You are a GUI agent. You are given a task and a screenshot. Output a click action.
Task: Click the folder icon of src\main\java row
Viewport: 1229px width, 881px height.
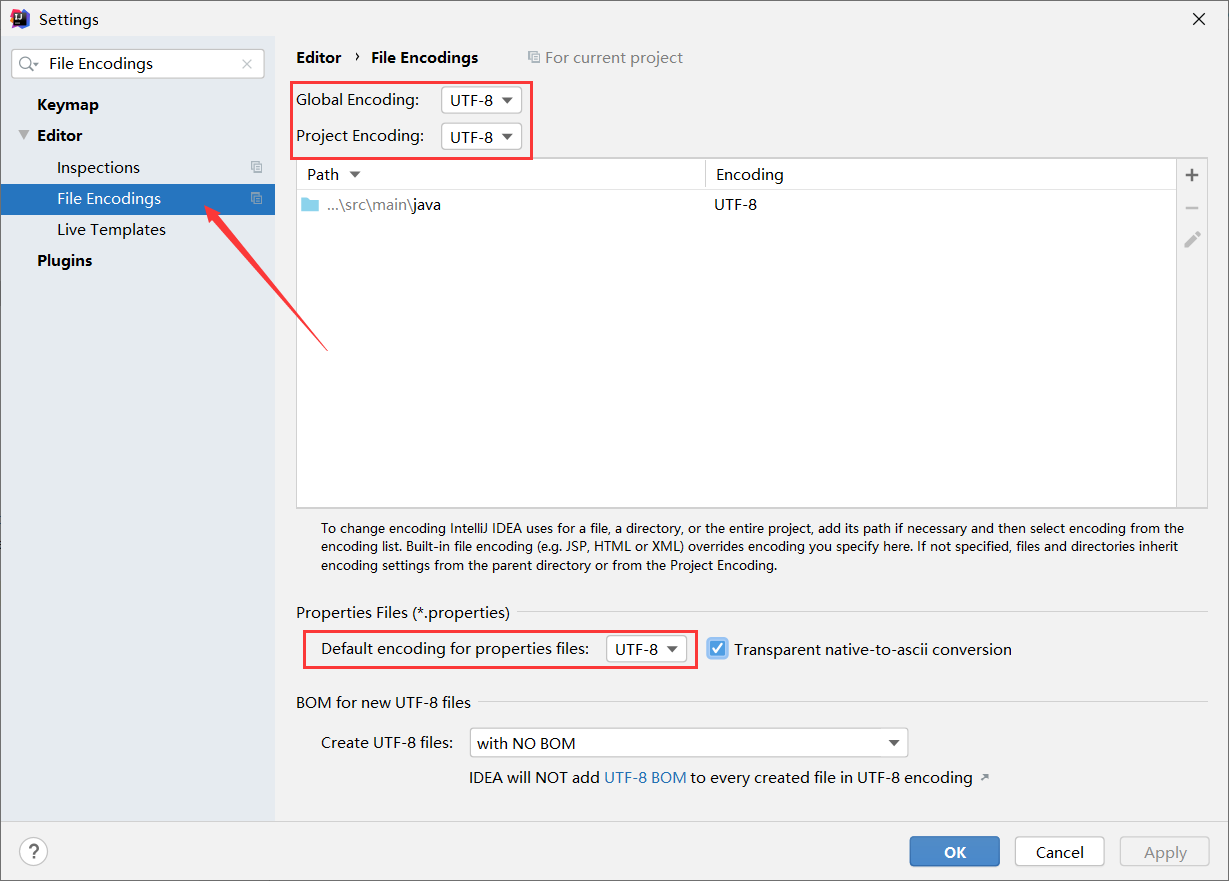(310, 205)
